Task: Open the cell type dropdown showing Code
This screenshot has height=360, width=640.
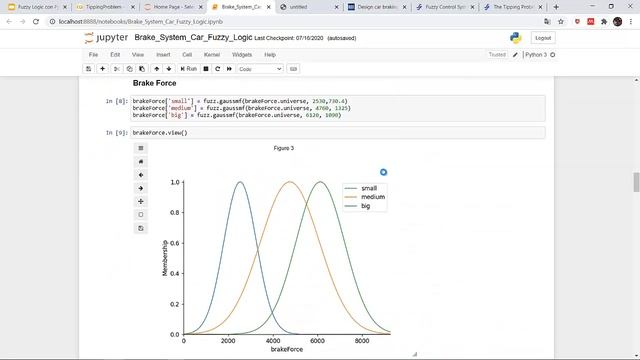Action: pyautogui.click(x=260, y=69)
